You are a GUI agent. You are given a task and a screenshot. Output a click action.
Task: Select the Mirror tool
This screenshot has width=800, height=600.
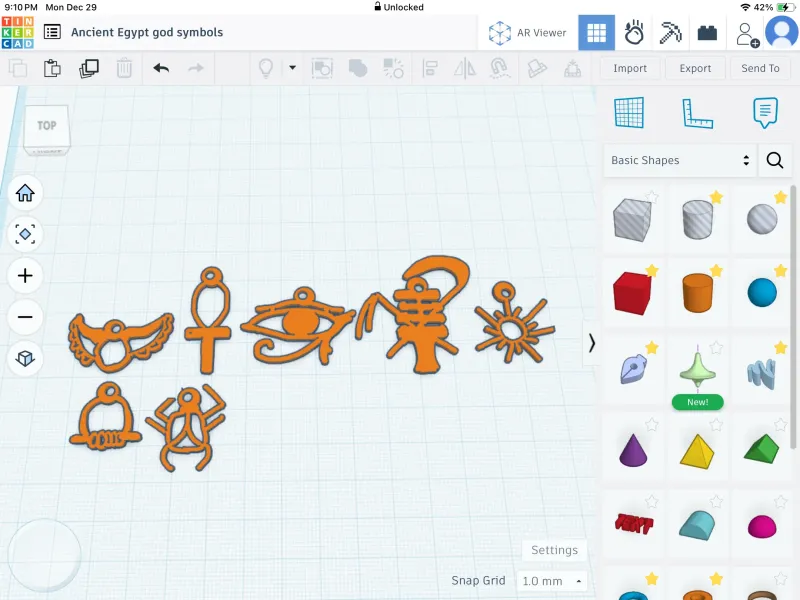coord(465,68)
